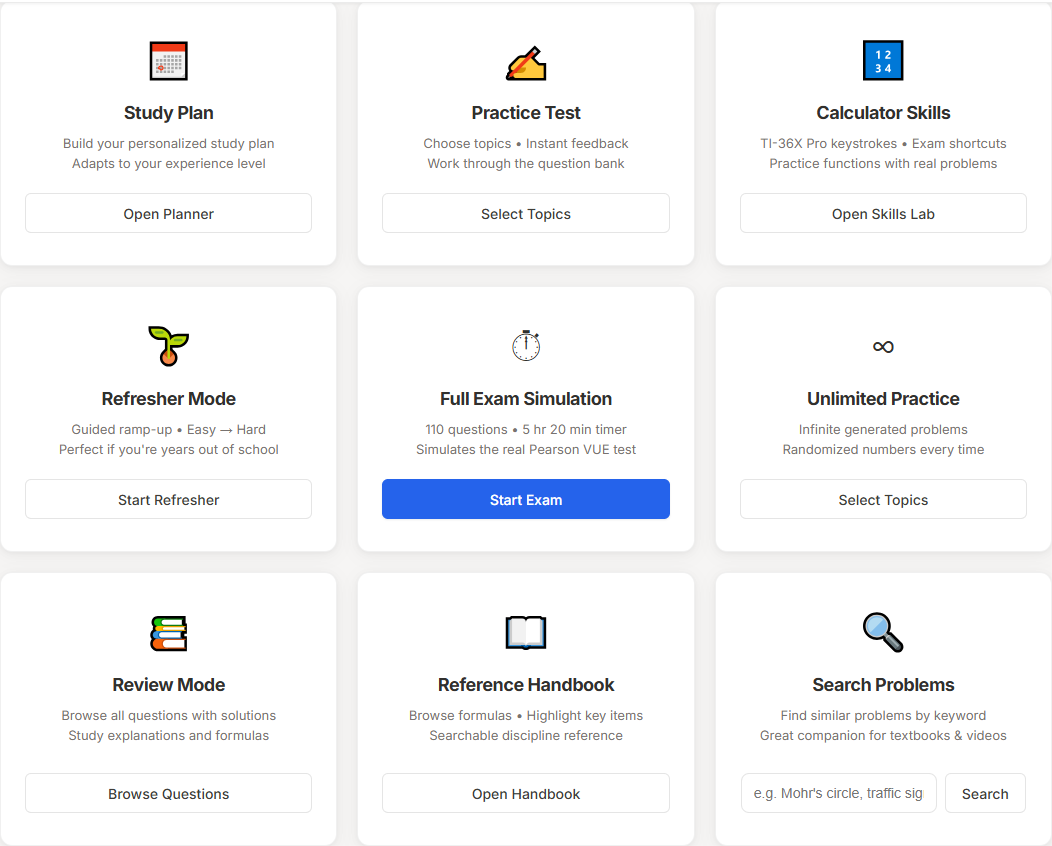
Task: Click 'Searchable discipline reference' text
Action: pos(526,735)
